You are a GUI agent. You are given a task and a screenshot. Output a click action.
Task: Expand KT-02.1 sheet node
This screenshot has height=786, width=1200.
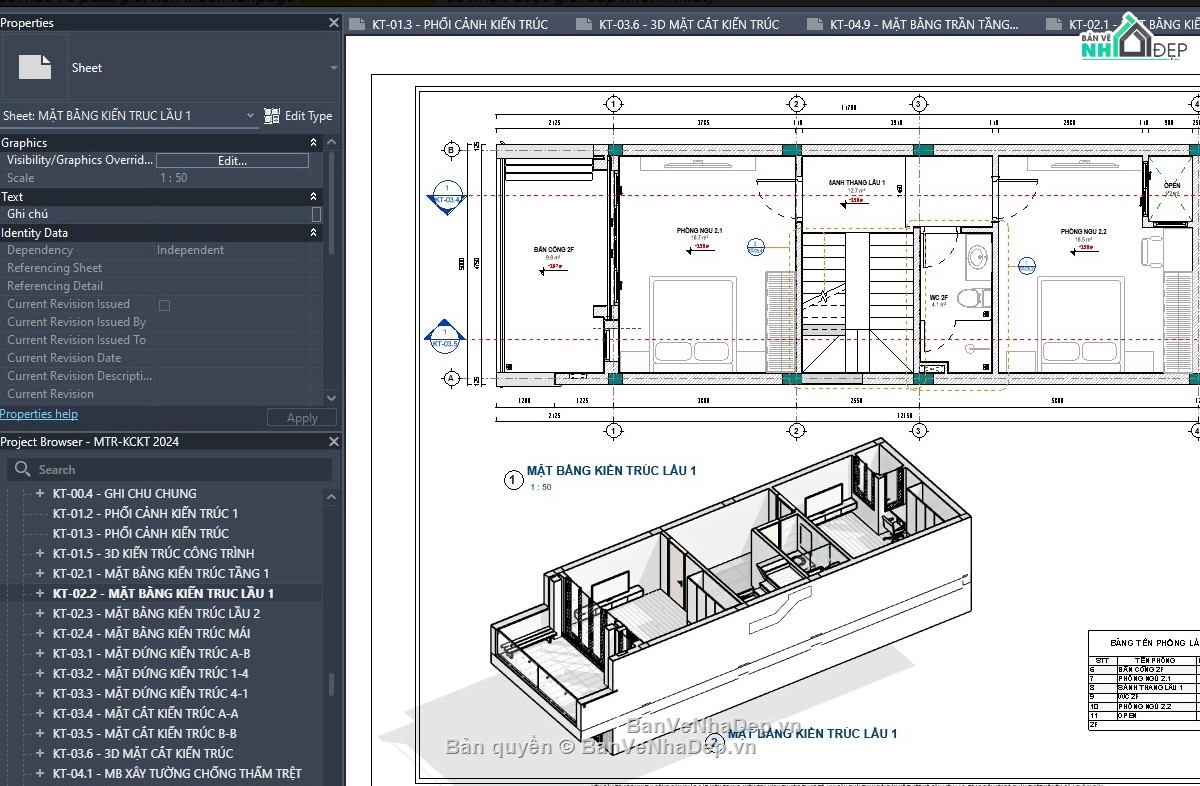[40, 573]
